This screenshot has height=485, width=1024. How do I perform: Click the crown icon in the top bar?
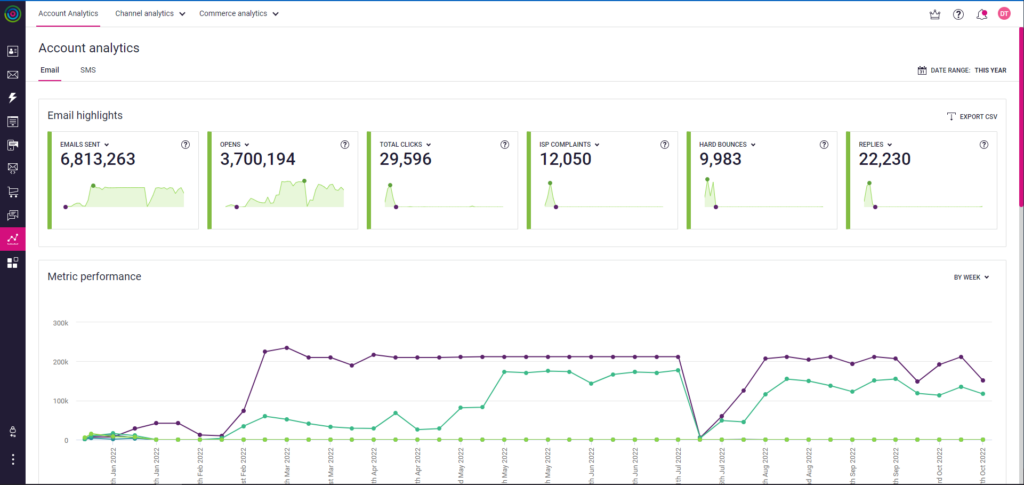(x=935, y=14)
